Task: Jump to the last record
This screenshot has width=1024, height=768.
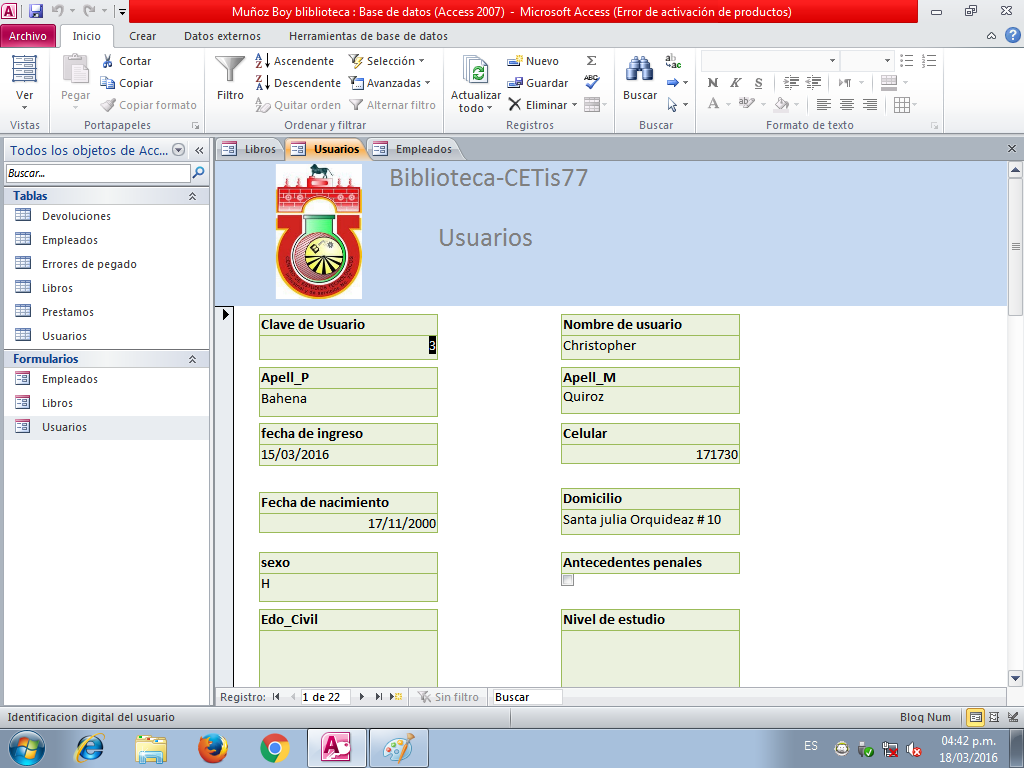Action: (x=379, y=697)
